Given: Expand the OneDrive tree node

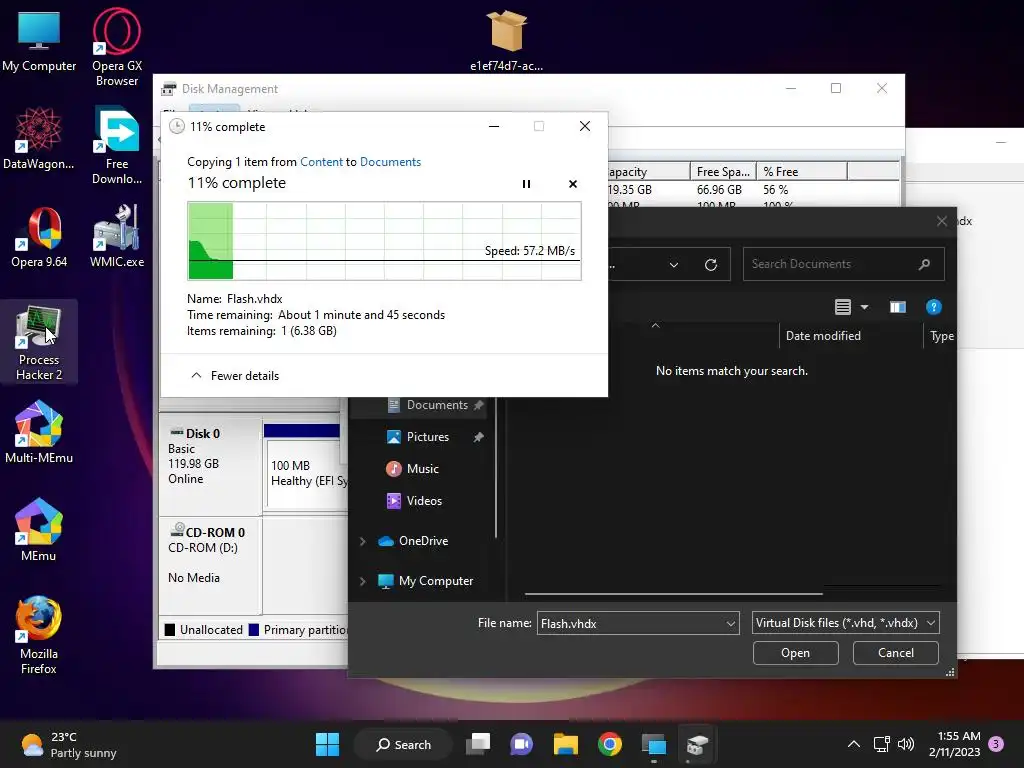Looking at the screenshot, I should 362,541.
